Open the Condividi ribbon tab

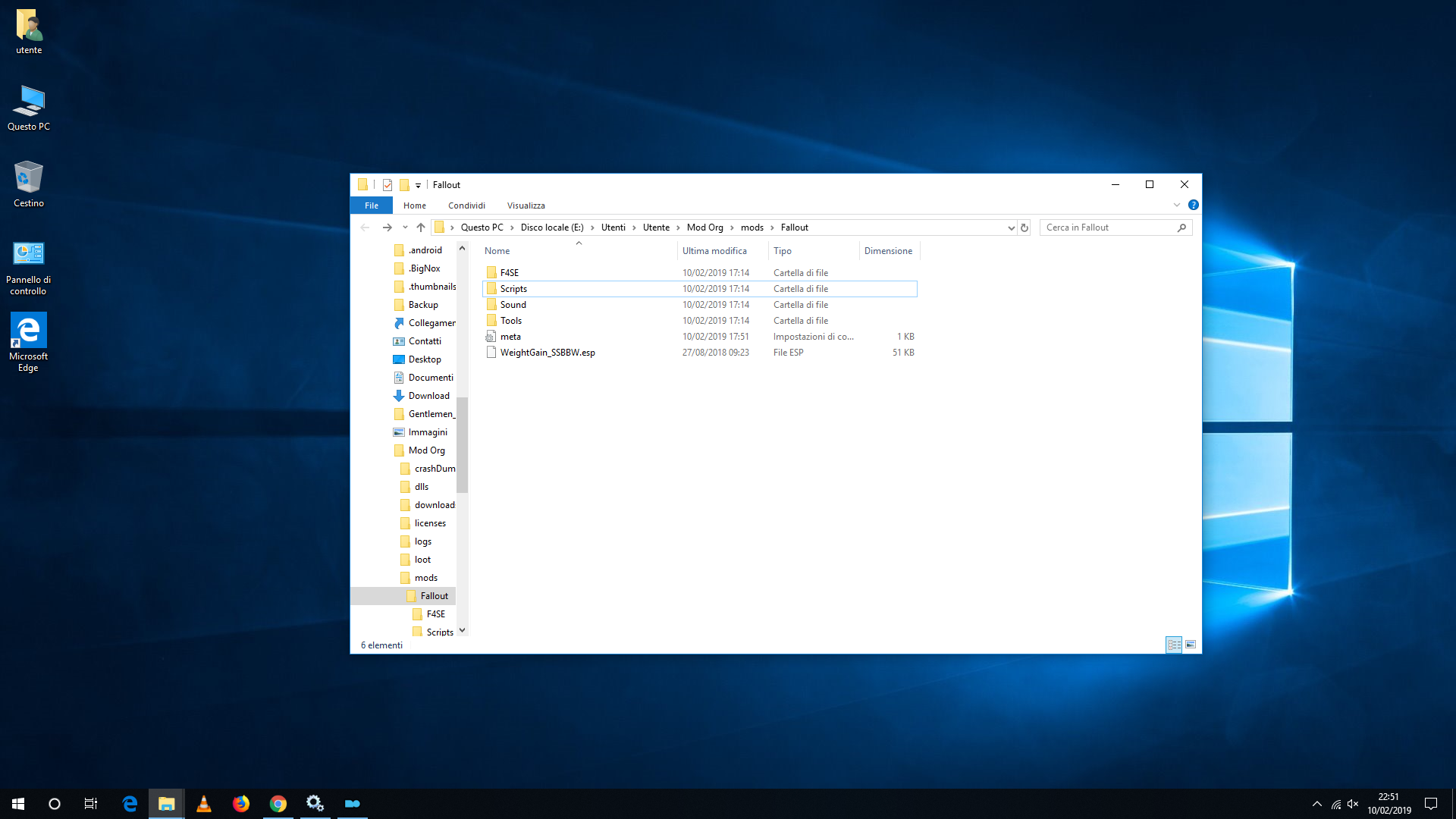tap(466, 206)
